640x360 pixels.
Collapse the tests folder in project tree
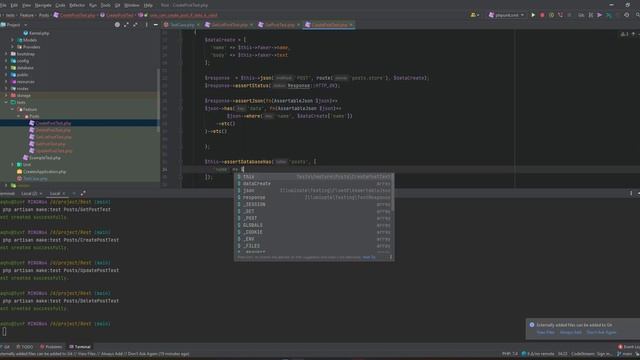tap(6, 102)
